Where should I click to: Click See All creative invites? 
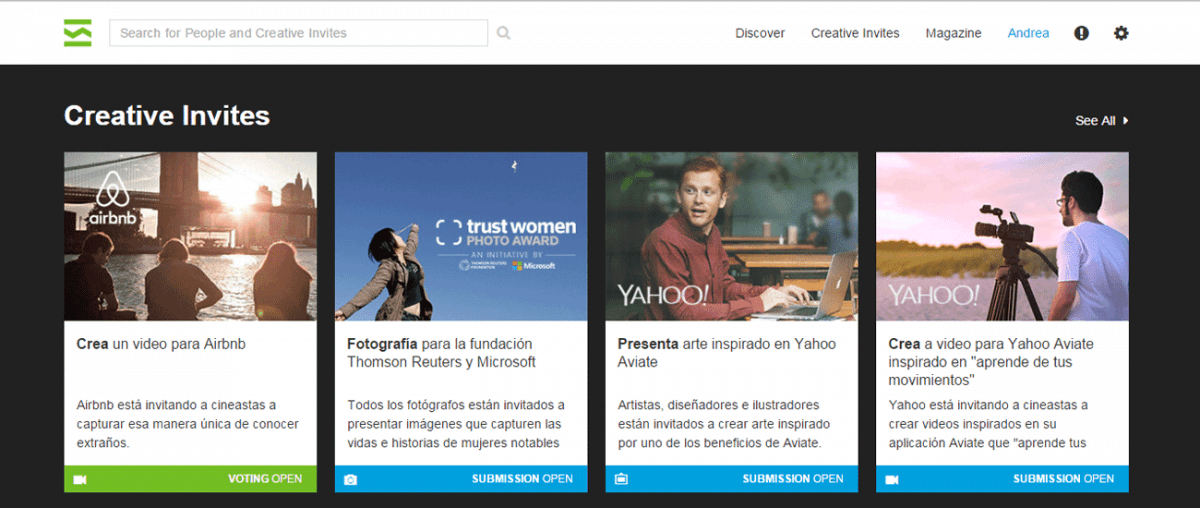1095,120
